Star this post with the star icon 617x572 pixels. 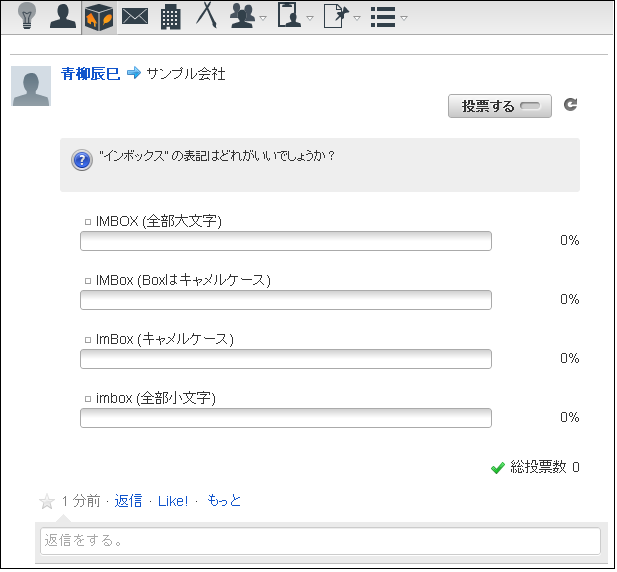[x=47, y=502]
